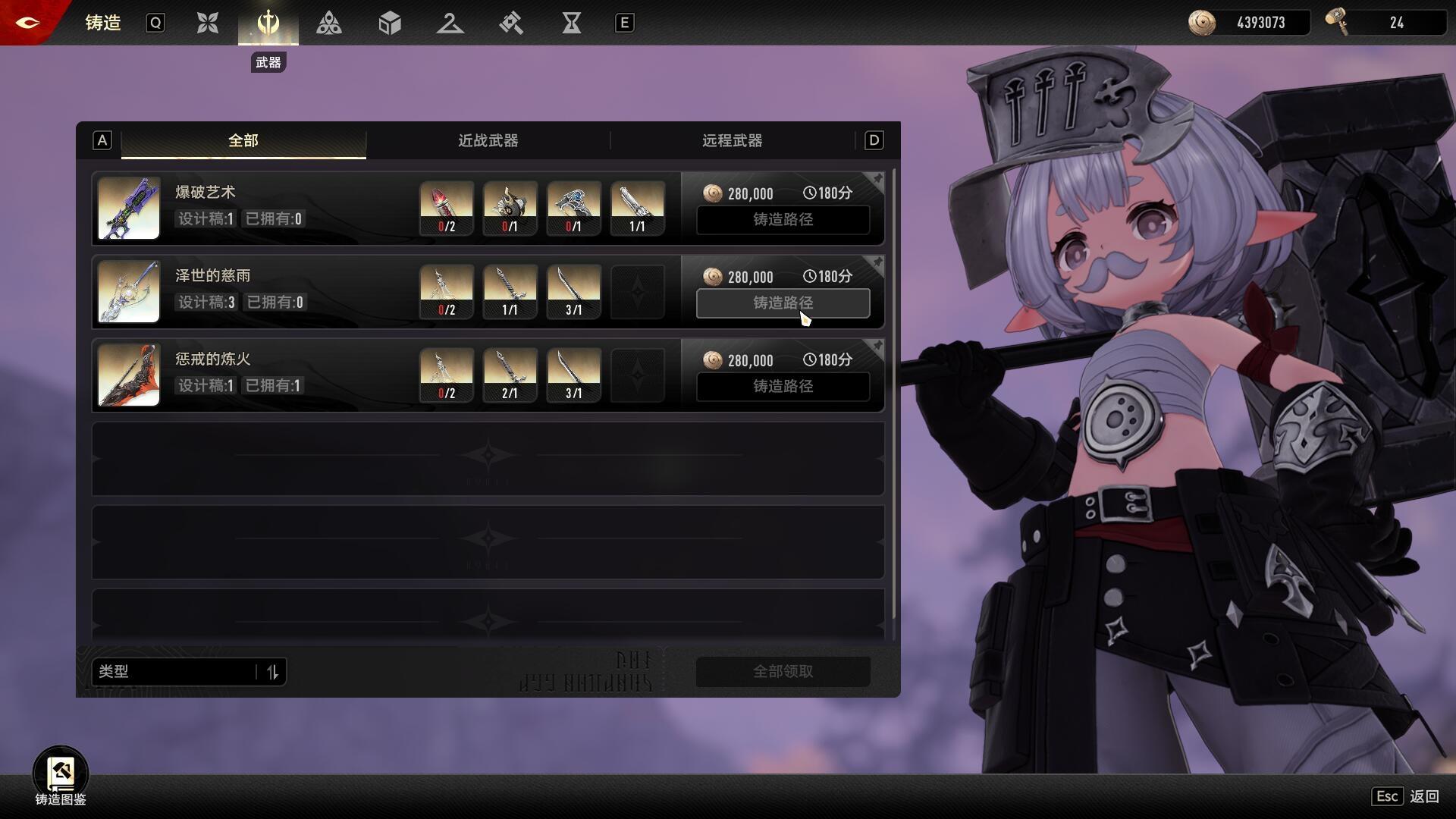
Task: Click the red back emblem icon
Action: 28,22
